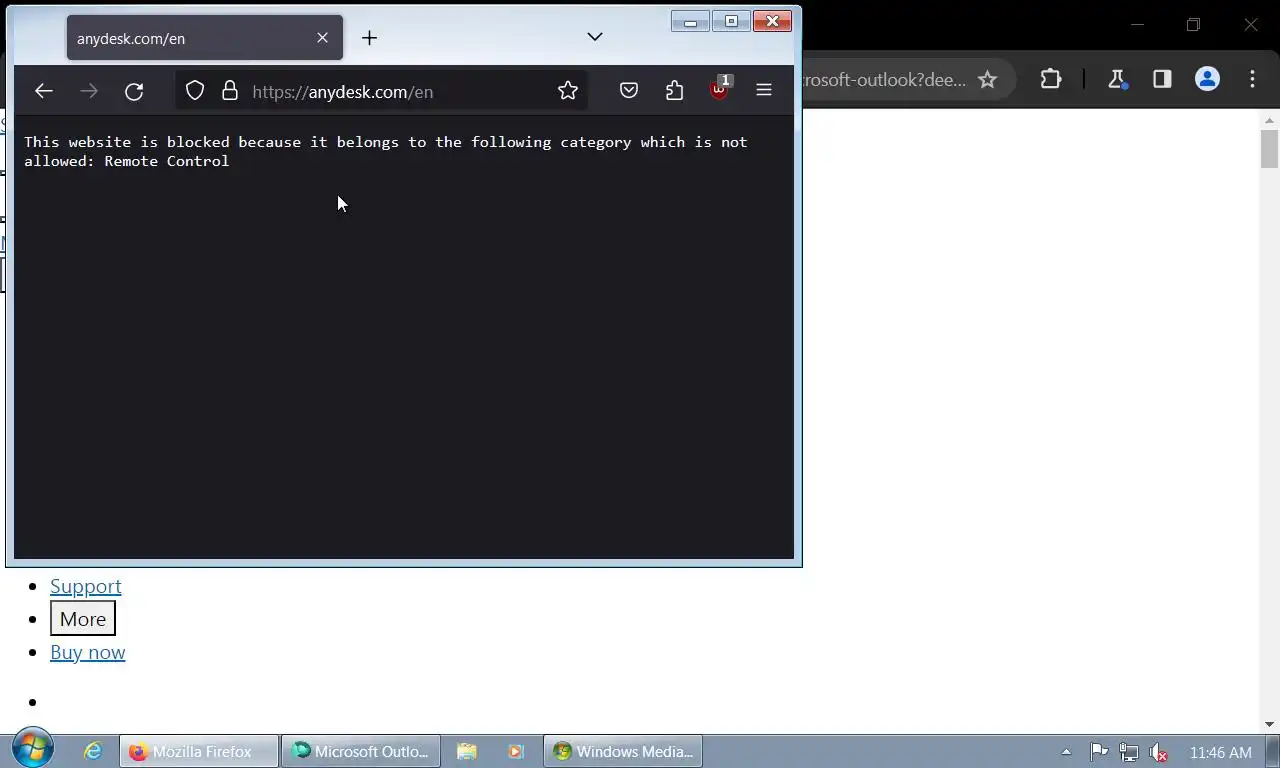
Task: Click the Firefox forward arrow
Action: (x=89, y=91)
